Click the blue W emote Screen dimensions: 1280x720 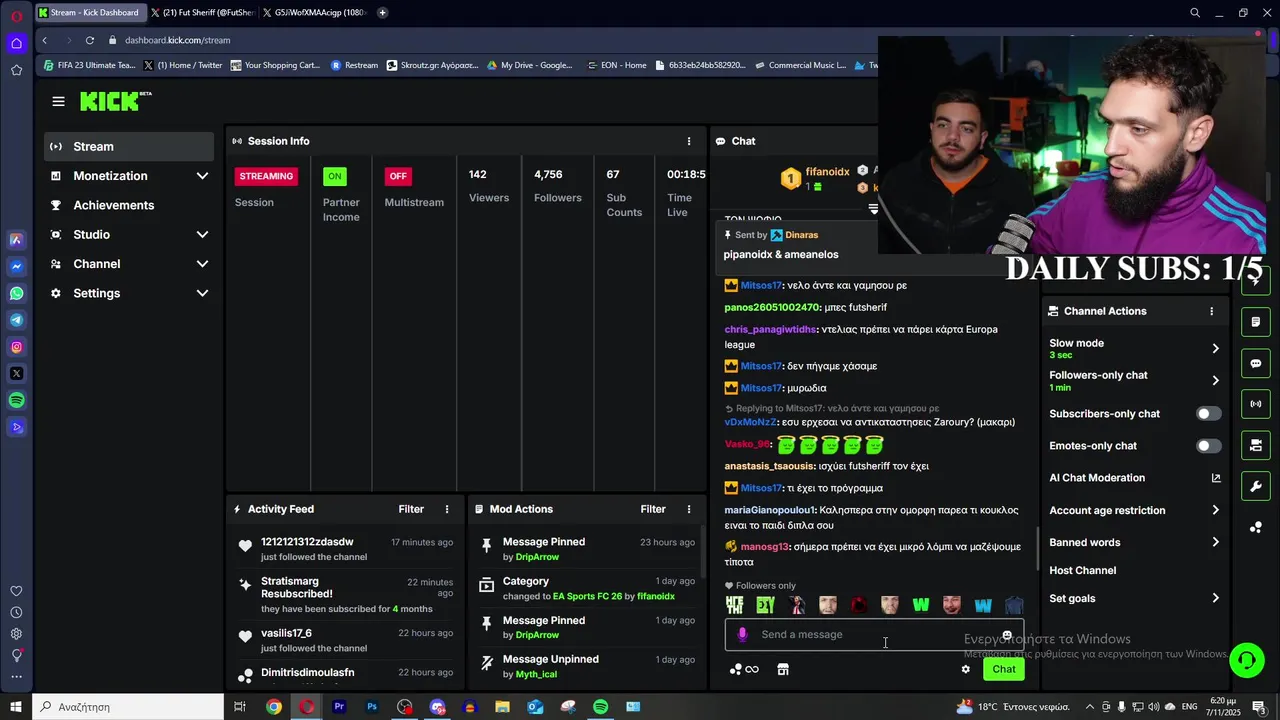tap(983, 605)
